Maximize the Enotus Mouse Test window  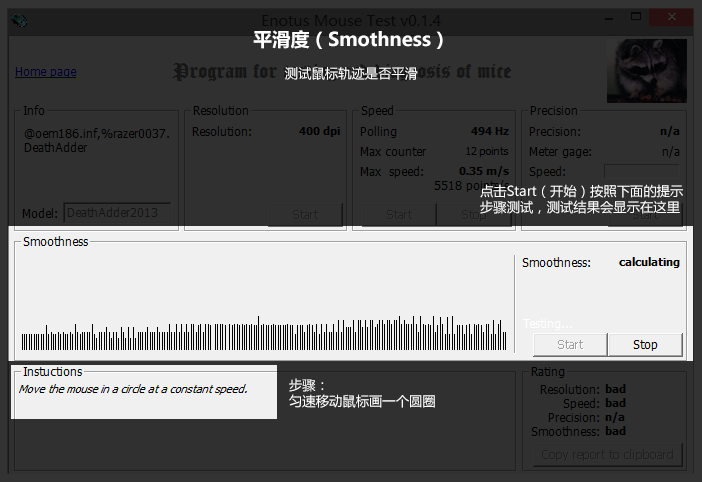[636, 17]
